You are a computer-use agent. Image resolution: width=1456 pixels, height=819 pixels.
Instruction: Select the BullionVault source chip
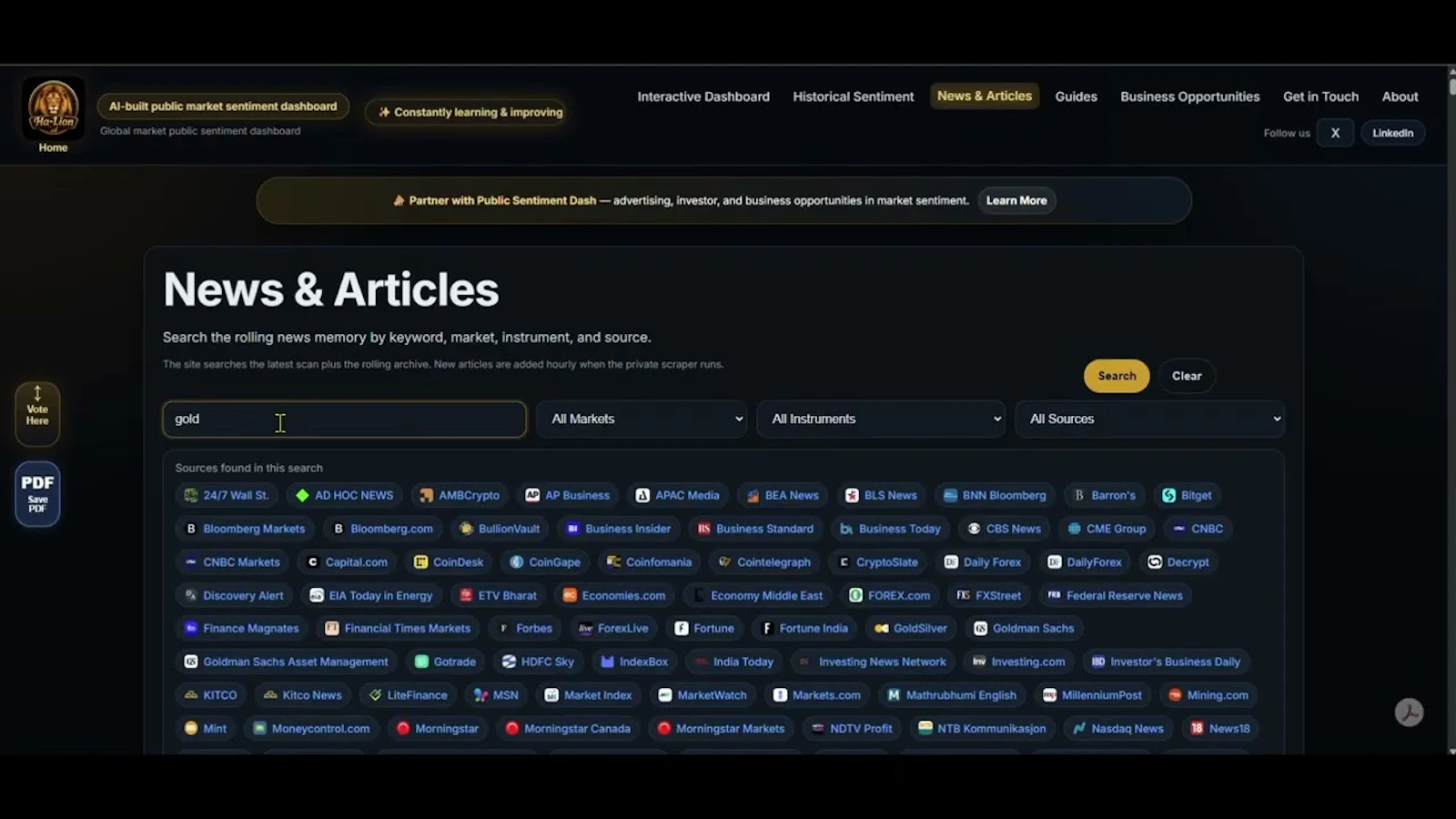[x=500, y=529]
